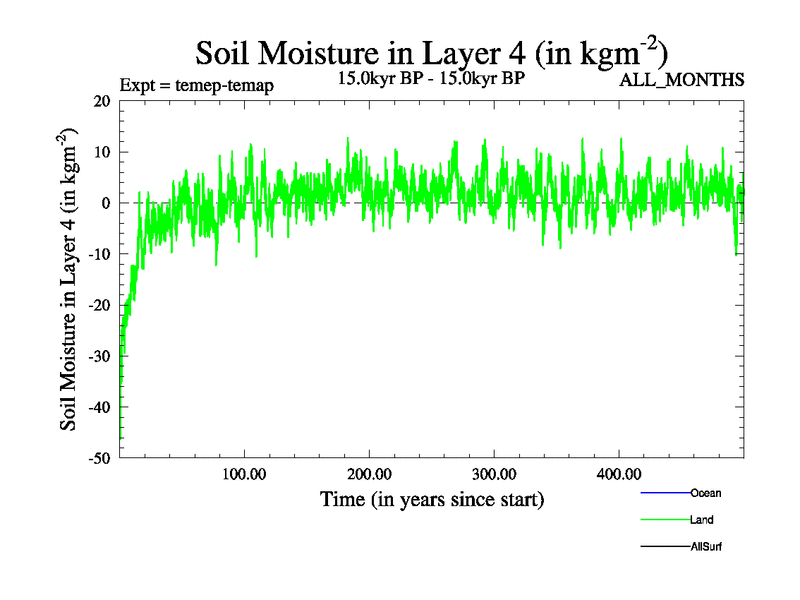The height and width of the screenshot is (600, 800).
Task: Click the vertical y-axis Soil Moisture title
Action: (x=70, y=279)
